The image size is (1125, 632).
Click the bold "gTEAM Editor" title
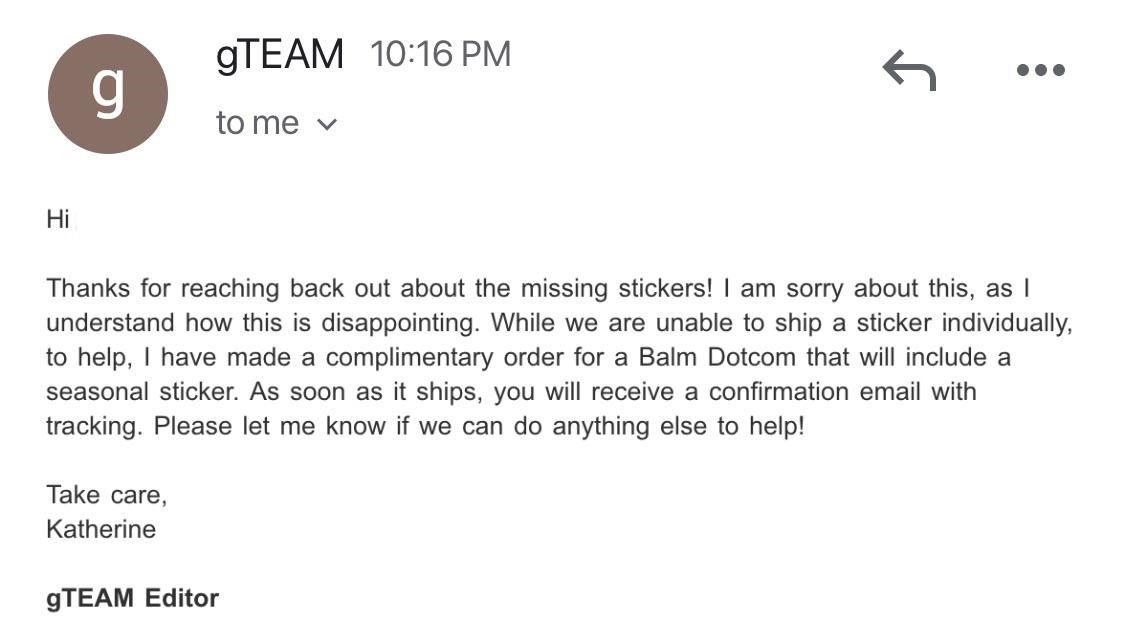click(x=132, y=598)
